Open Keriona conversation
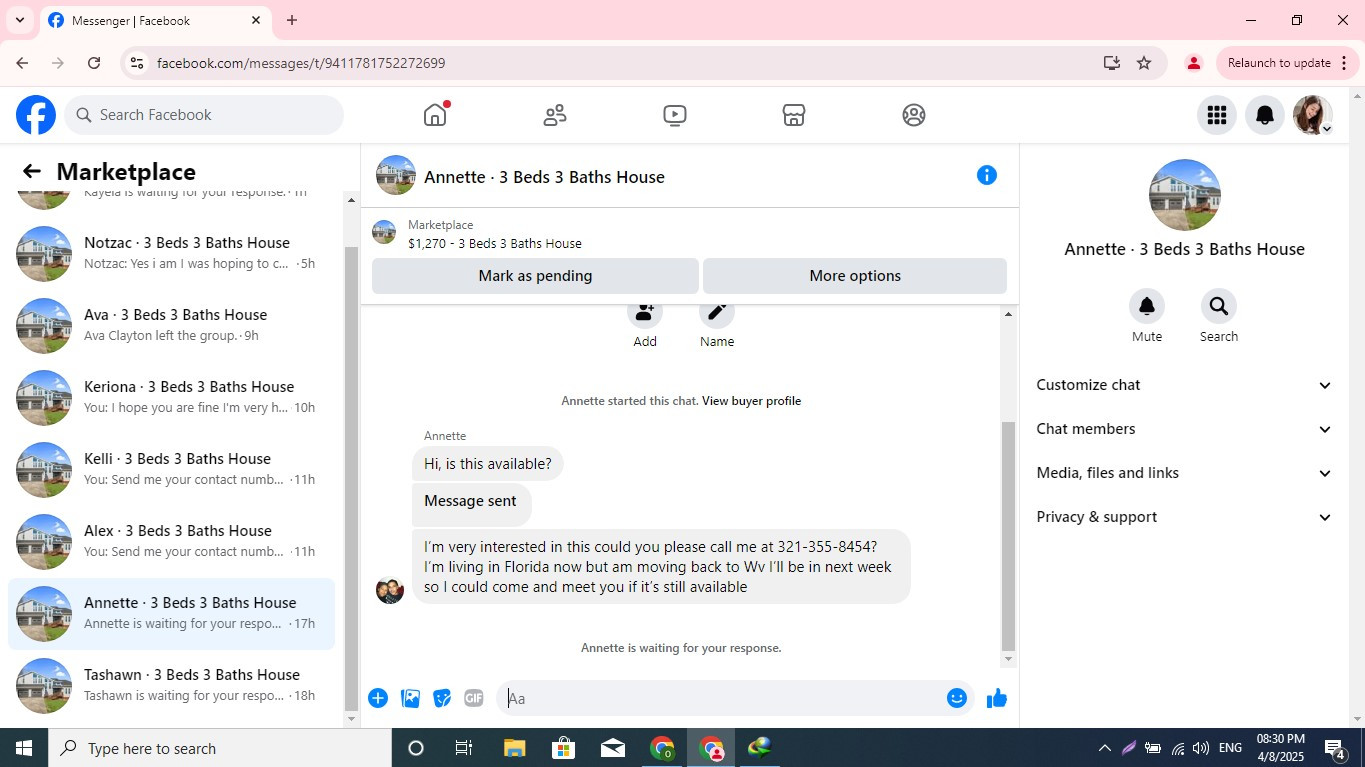The height and width of the screenshot is (767, 1365). tap(172, 398)
